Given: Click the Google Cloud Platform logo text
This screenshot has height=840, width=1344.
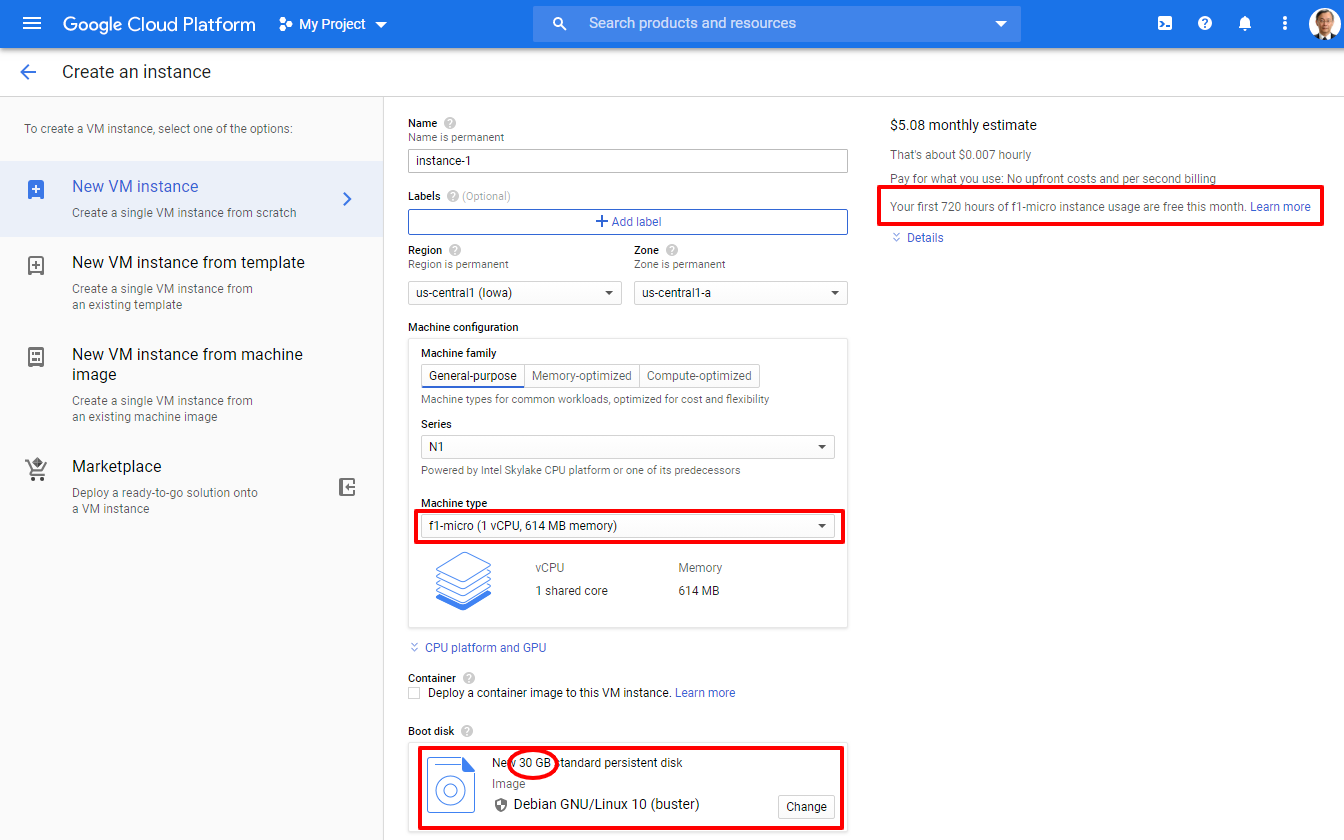Looking at the screenshot, I should click(159, 24).
